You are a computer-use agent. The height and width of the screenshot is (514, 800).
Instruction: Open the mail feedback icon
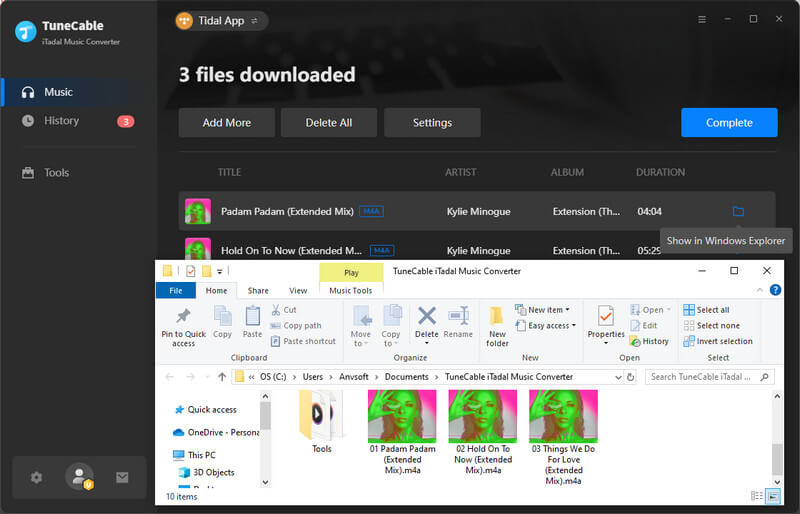(x=122, y=477)
